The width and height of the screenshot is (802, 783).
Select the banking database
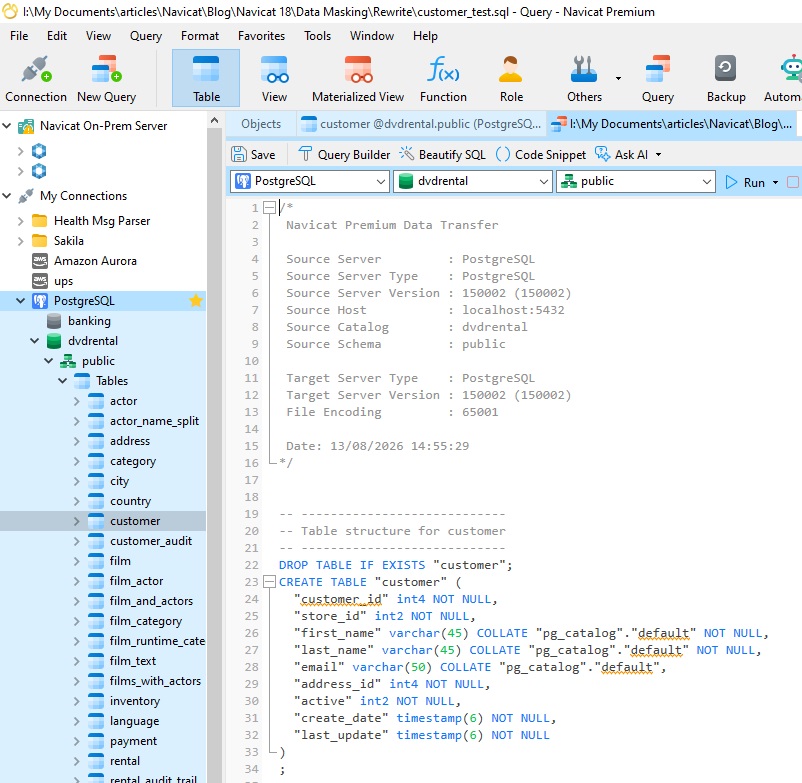pyautogui.click(x=89, y=321)
